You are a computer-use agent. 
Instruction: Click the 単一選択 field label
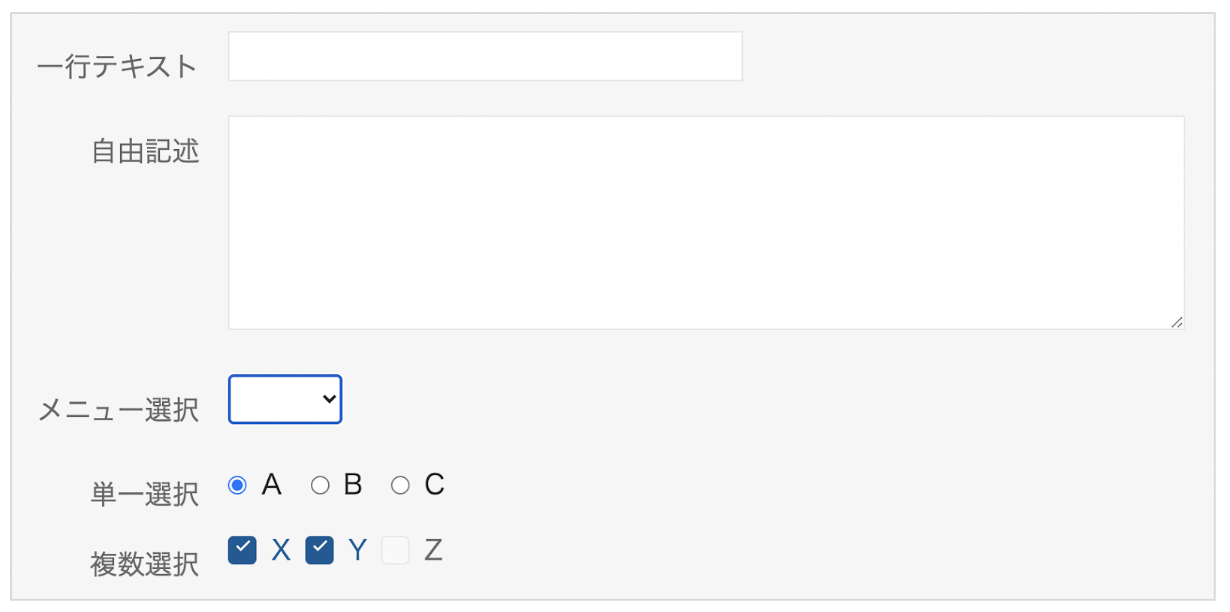(145, 495)
